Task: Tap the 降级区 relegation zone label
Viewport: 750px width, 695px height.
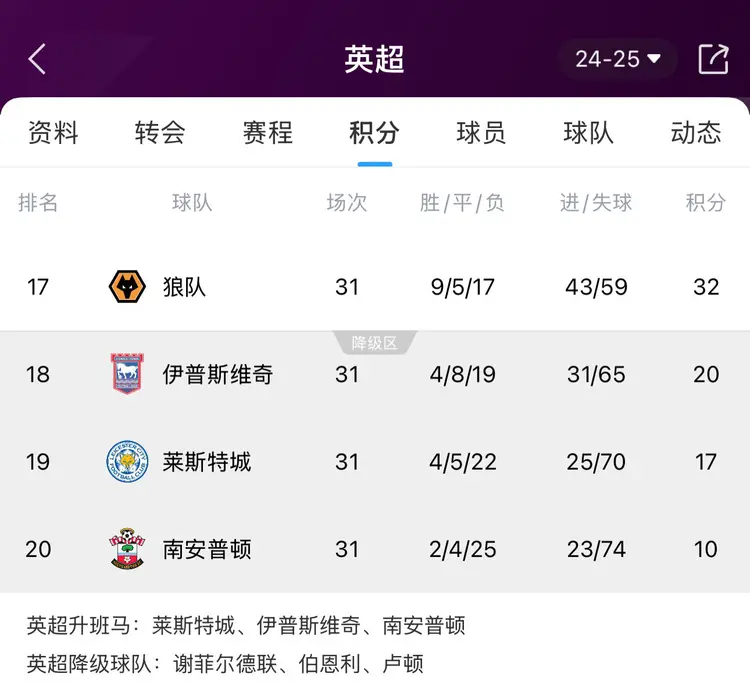Action: point(374,343)
